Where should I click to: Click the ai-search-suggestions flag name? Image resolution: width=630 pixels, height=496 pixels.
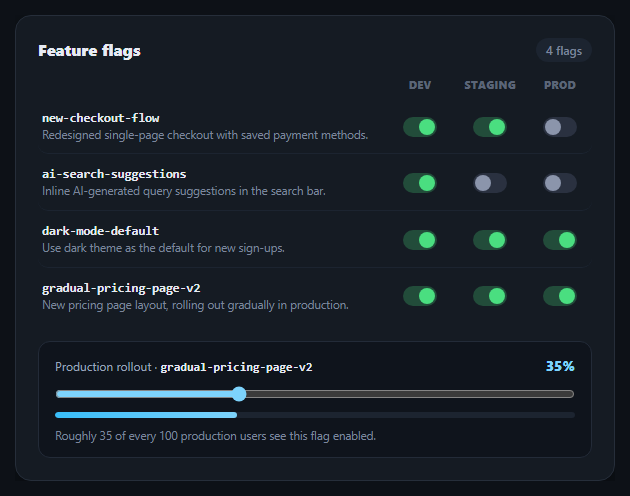click(x=114, y=174)
